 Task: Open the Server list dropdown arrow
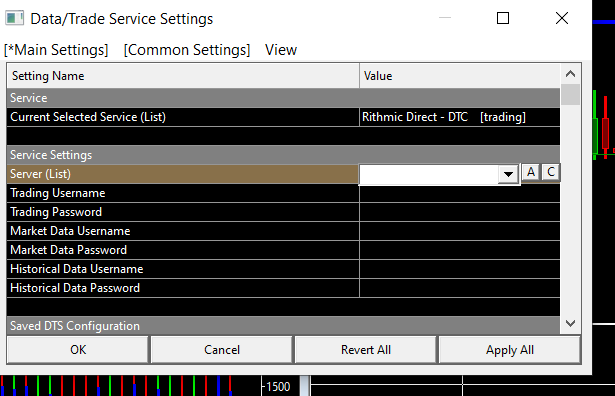508,174
